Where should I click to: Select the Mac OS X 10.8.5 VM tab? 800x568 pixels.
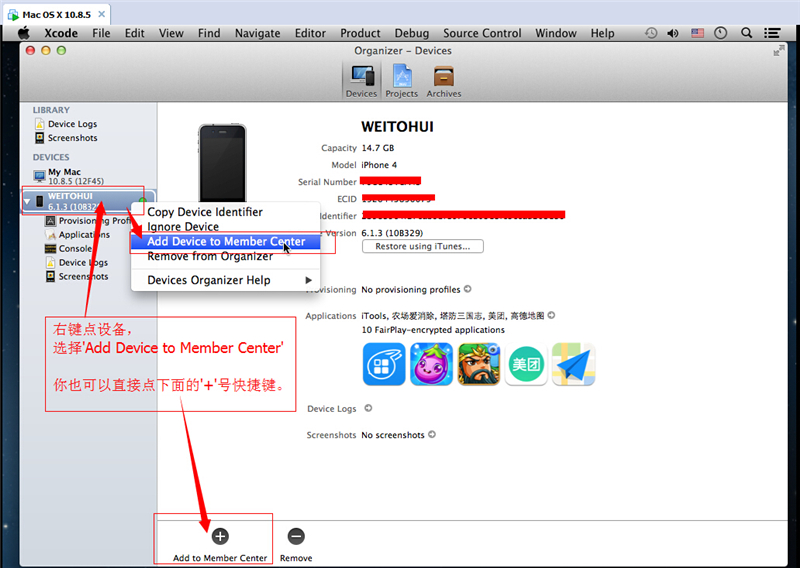56,14
